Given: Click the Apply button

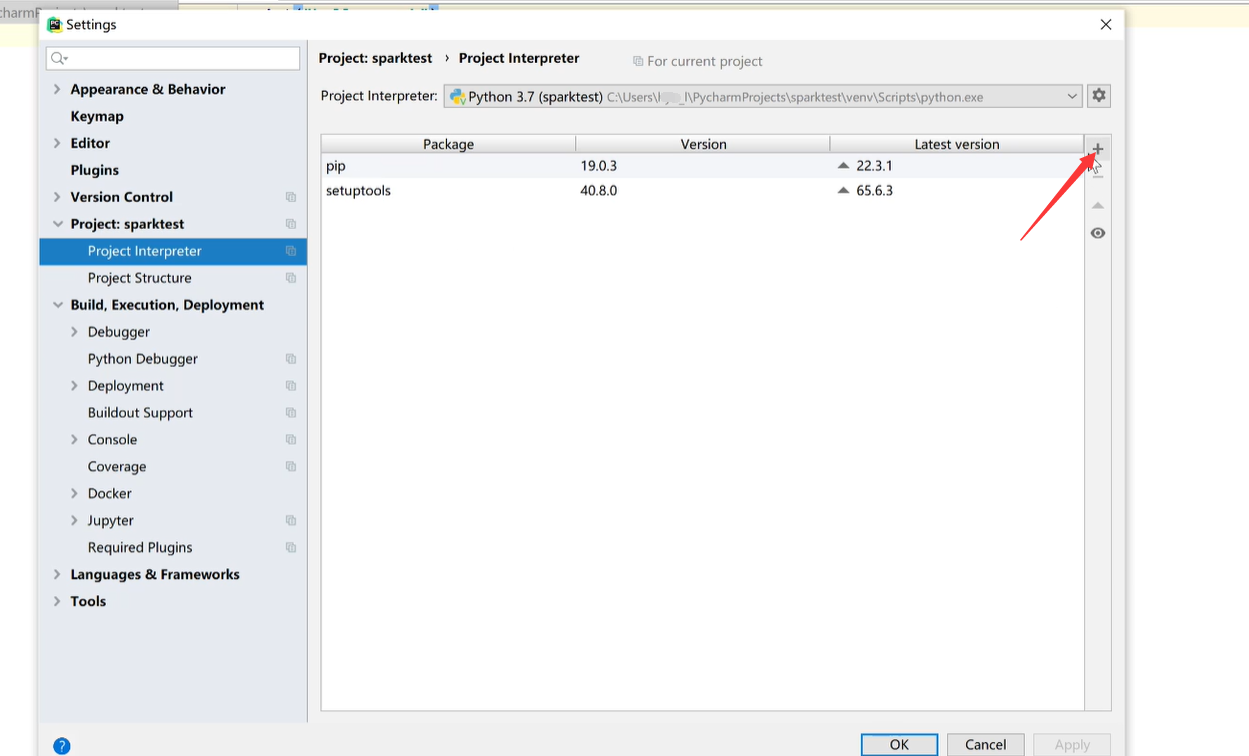Looking at the screenshot, I should pyautogui.click(x=1072, y=745).
